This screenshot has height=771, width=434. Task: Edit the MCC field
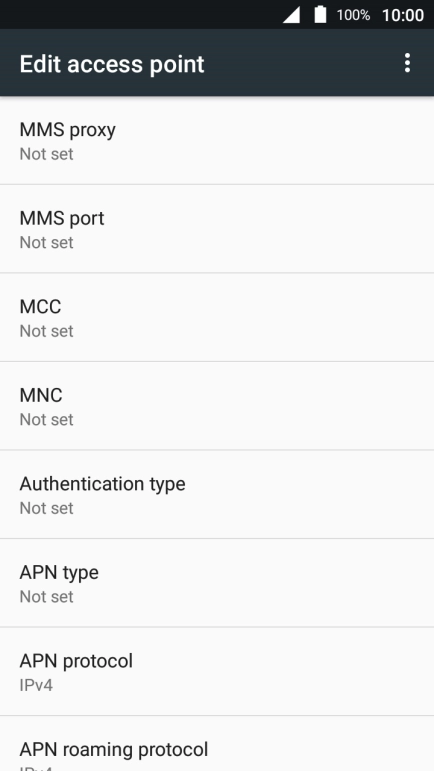[x=217, y=318]
